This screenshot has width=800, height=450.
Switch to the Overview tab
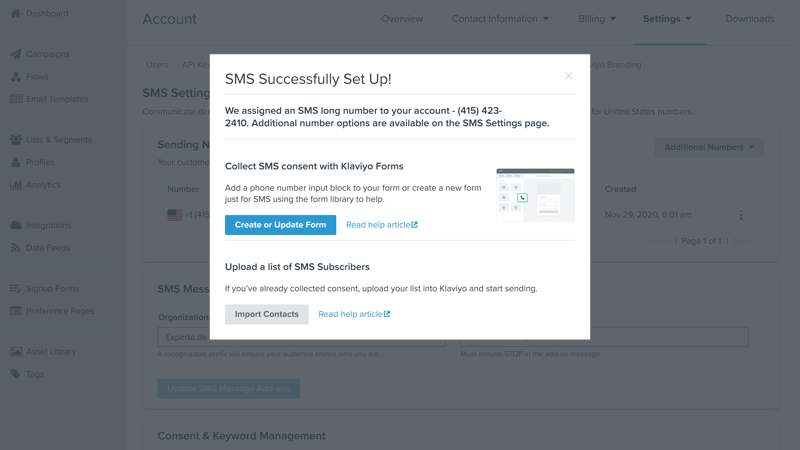(x=402, y=19)
